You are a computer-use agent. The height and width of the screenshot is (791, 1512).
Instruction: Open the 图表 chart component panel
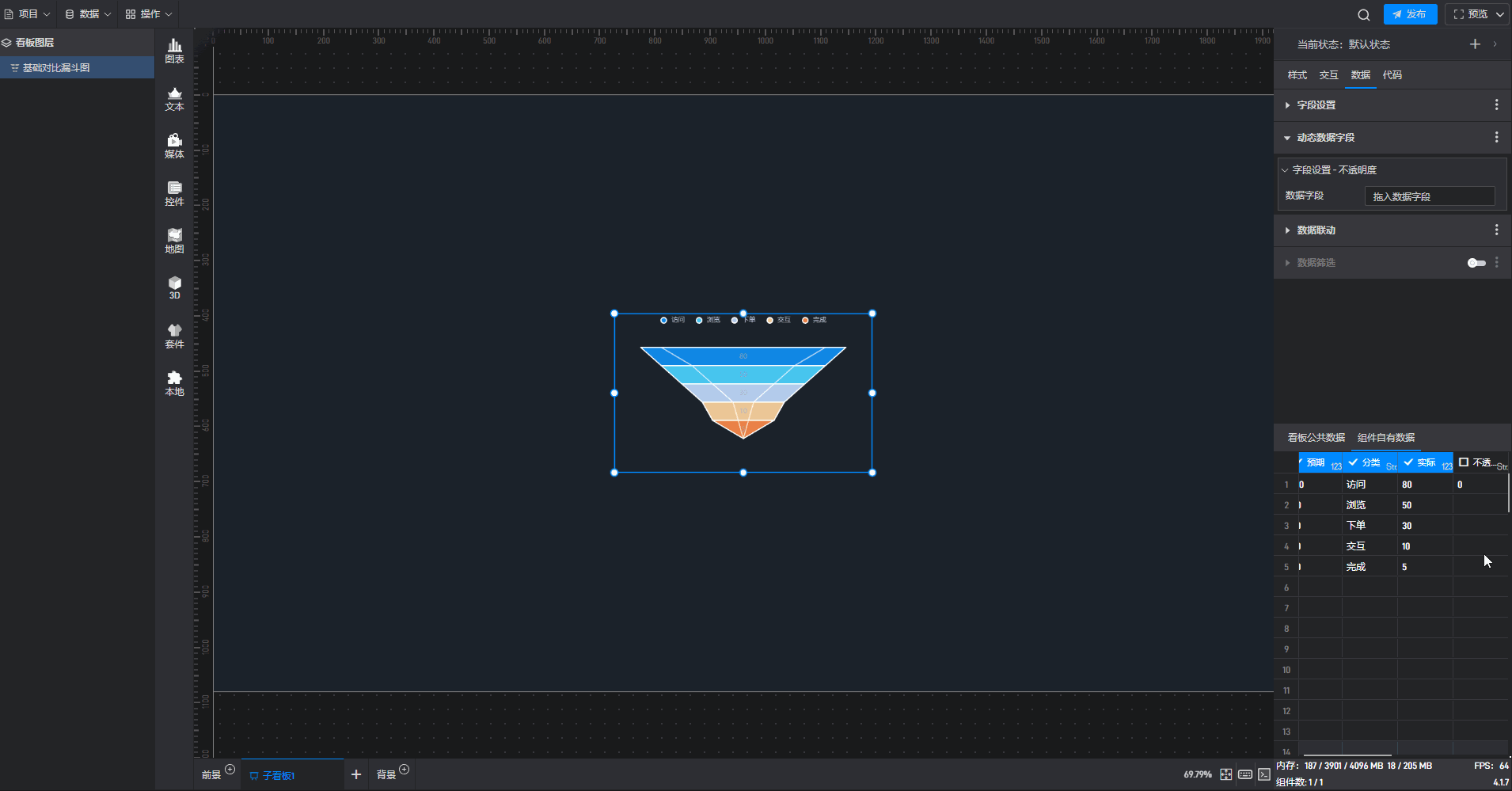click(x=174, y=51)
